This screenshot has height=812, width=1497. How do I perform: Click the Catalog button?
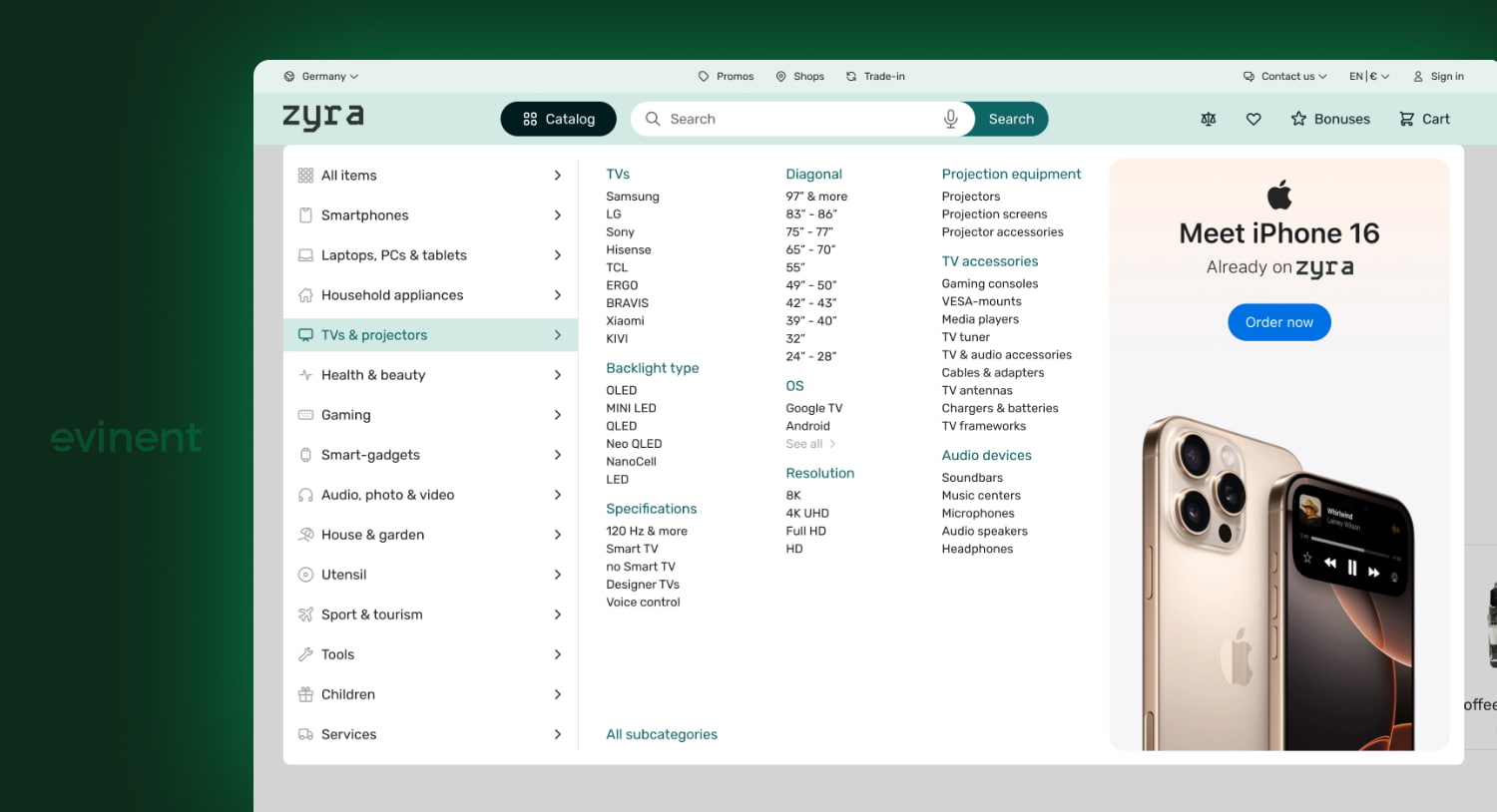[x=558, y=119]
